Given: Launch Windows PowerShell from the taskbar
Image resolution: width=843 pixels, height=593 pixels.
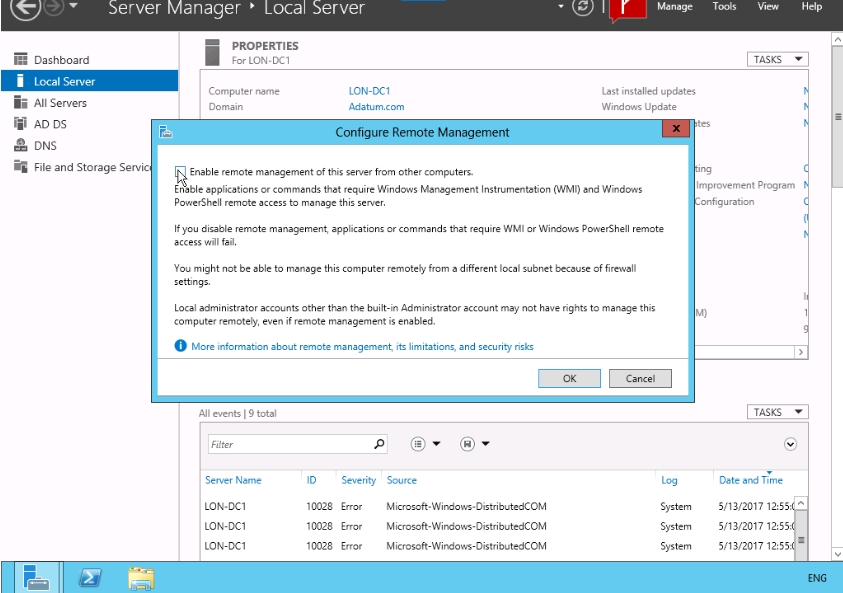Looking at the screenshot, I should tap(90, 578).
